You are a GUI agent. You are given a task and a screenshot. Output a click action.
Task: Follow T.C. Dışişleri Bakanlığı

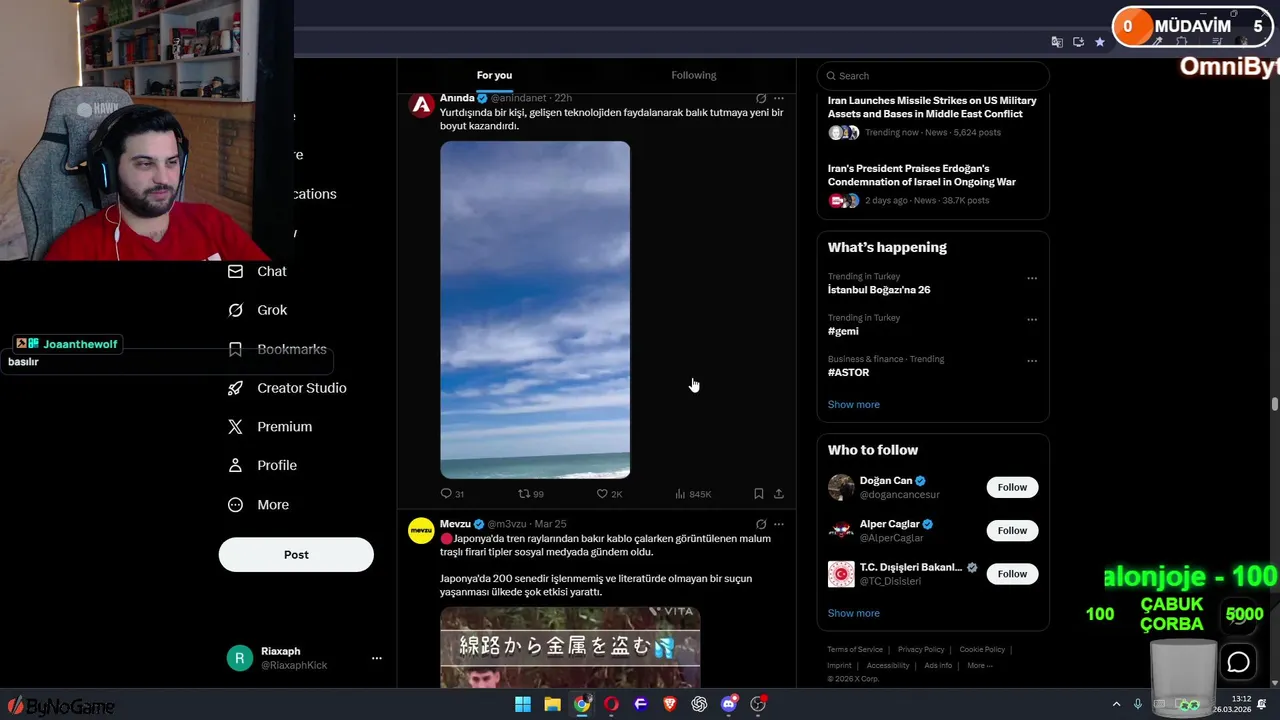pos(1012,574)
